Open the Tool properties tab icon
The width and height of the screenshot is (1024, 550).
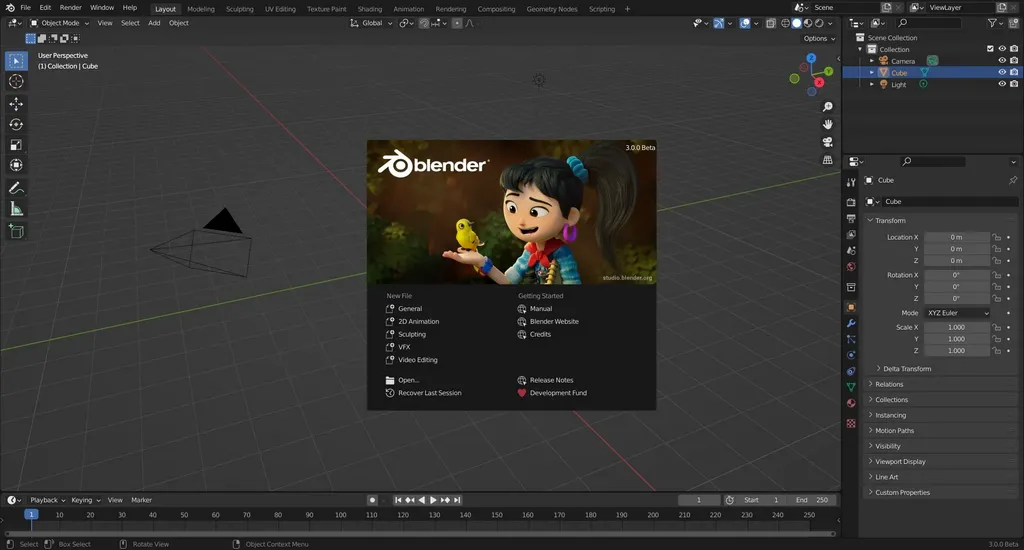tap(851, 182)
